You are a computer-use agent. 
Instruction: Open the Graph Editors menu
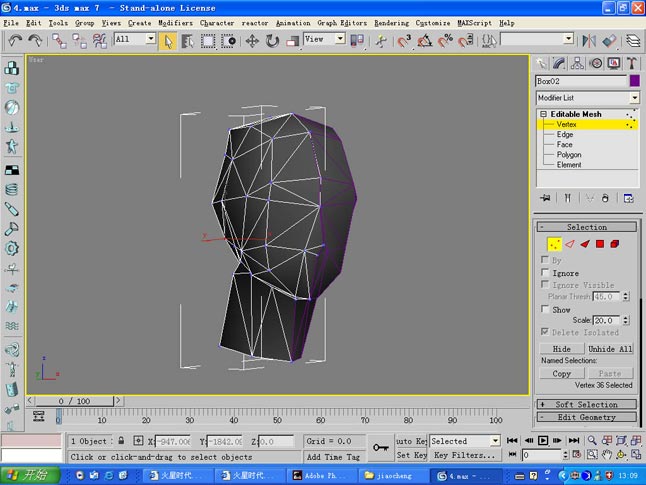tap(342, 23)
